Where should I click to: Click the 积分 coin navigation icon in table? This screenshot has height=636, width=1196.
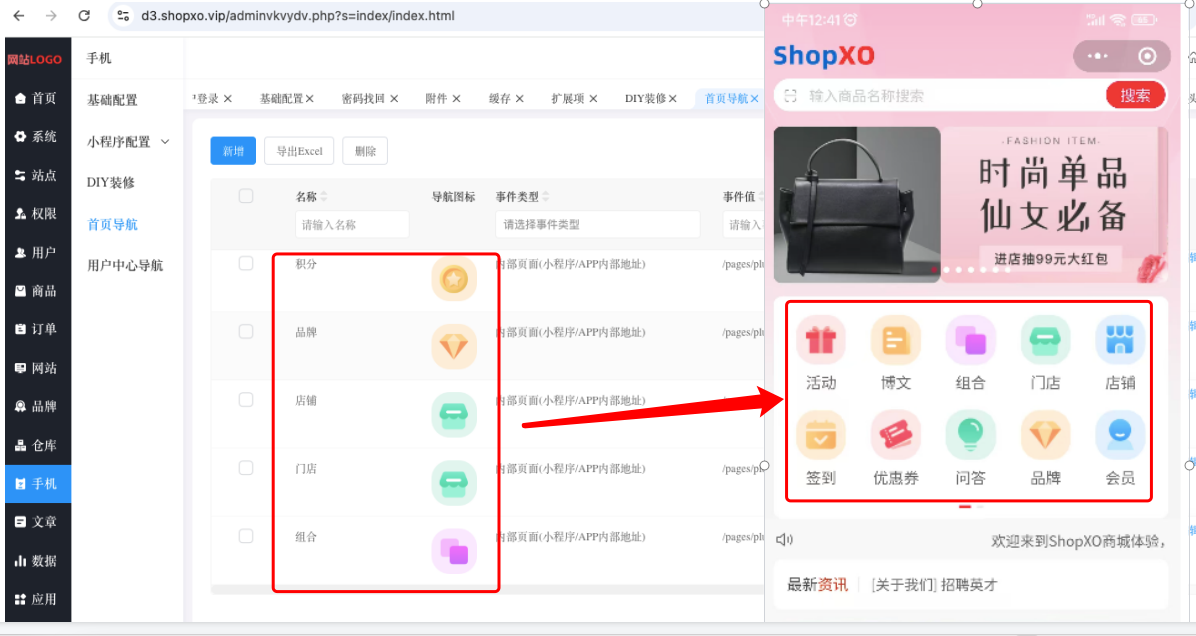pos(454,279)
